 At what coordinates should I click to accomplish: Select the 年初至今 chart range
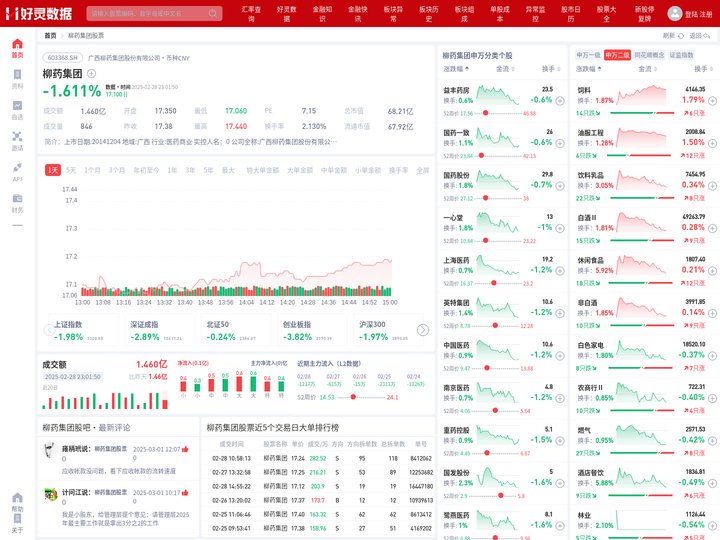146,170
